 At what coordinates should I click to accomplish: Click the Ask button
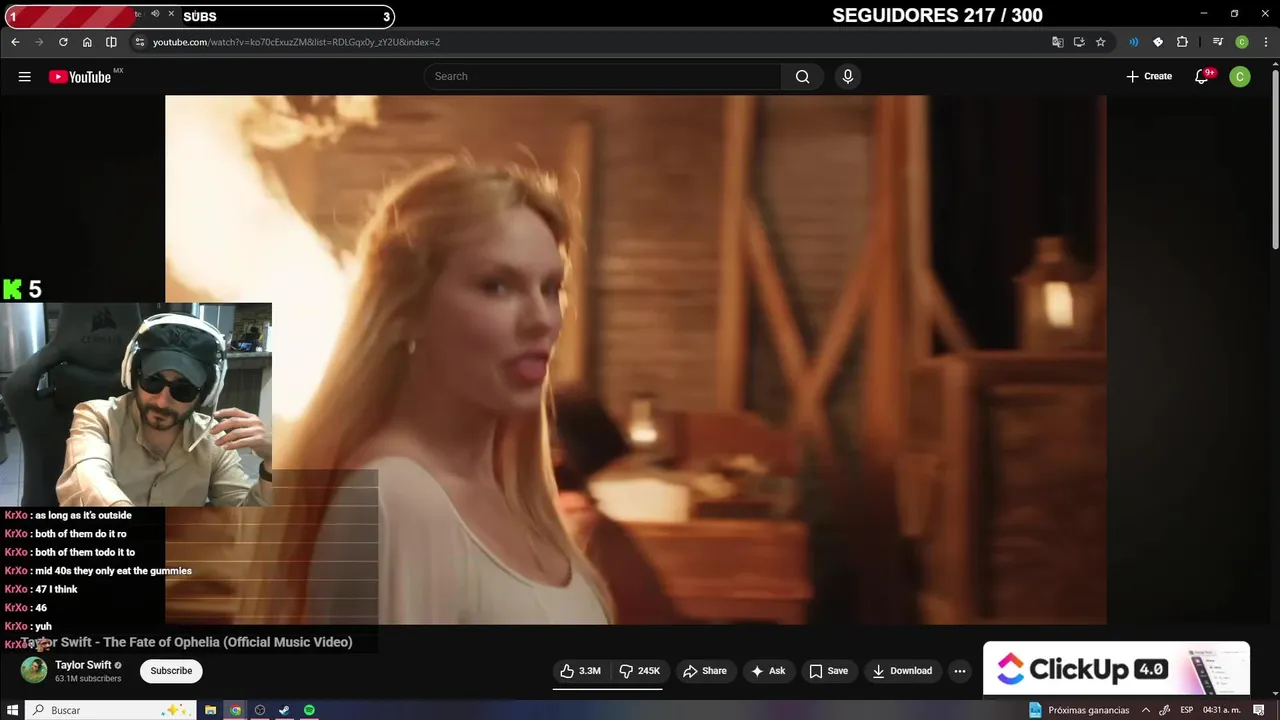768,671
